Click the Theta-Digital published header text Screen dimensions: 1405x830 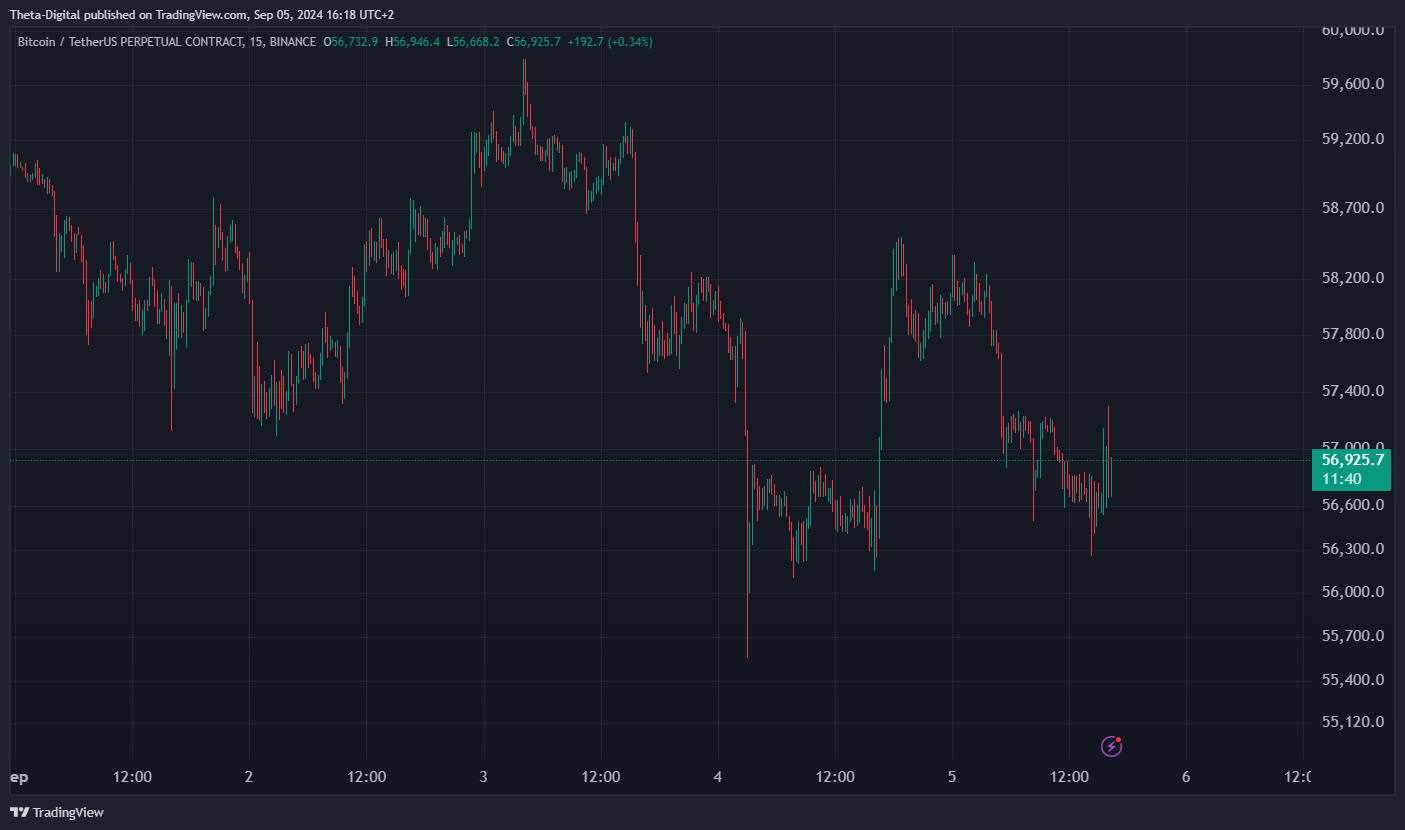202,15
